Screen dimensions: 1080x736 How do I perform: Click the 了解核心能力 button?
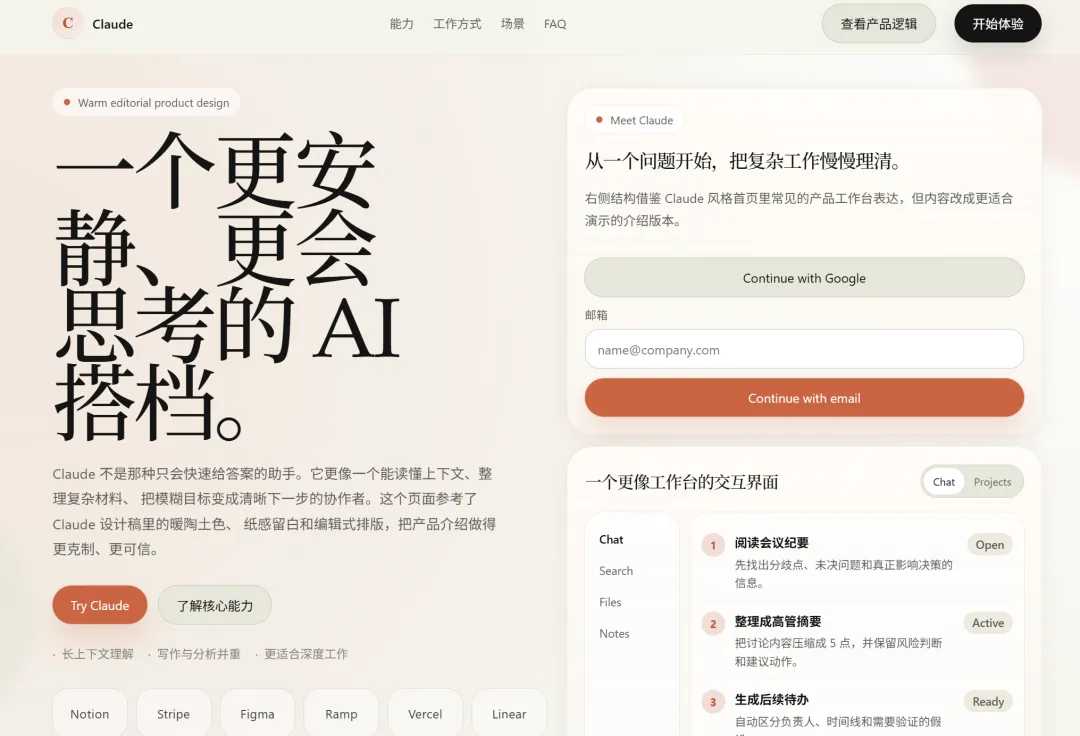click(x=215, y=605)
